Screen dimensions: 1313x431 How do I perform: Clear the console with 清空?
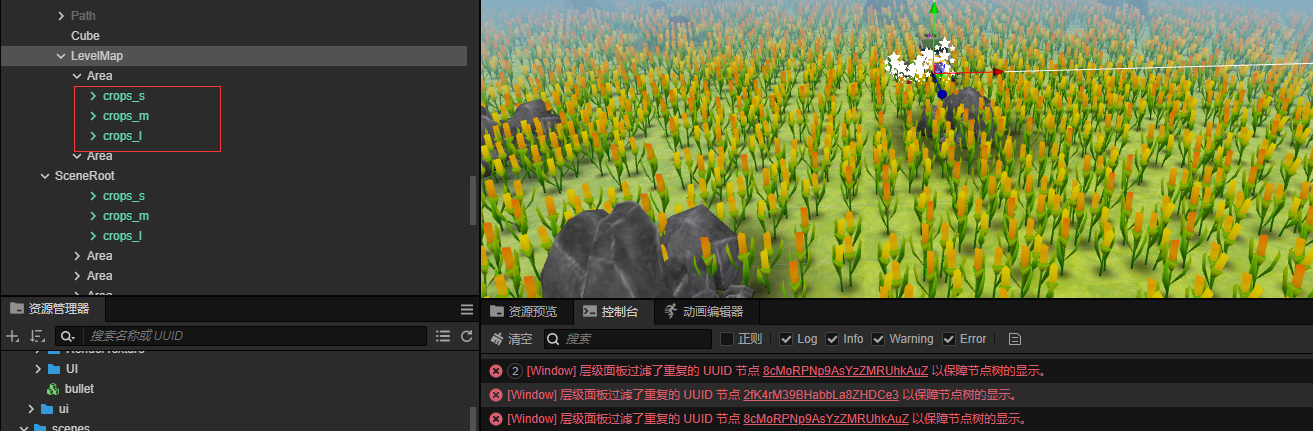511,339
